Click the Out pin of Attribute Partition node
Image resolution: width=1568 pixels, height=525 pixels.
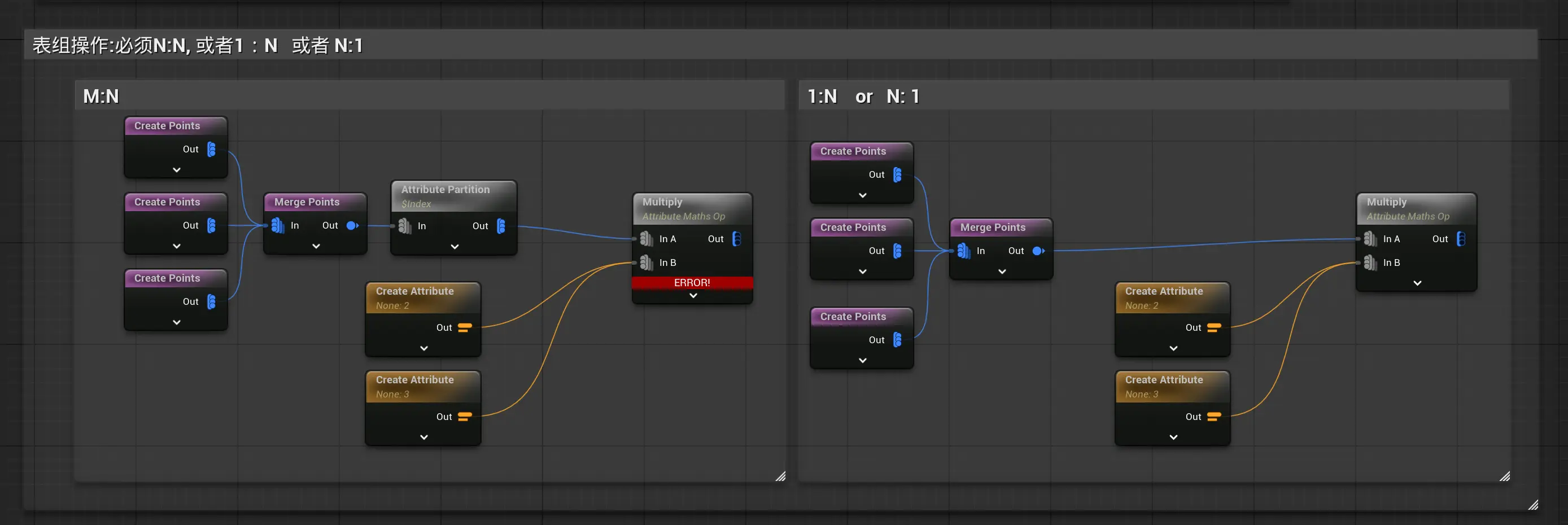click(501, 226)
